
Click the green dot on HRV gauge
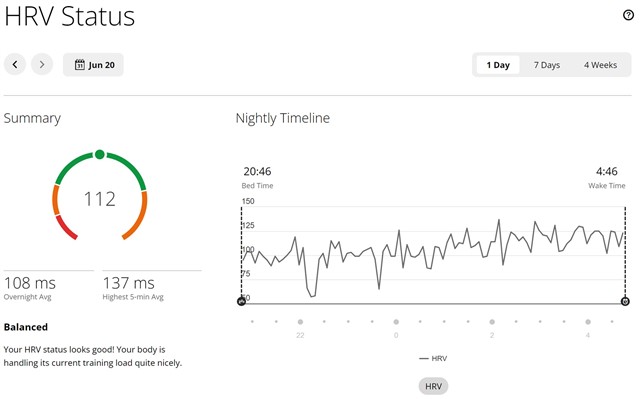click(x=100, y=155)
